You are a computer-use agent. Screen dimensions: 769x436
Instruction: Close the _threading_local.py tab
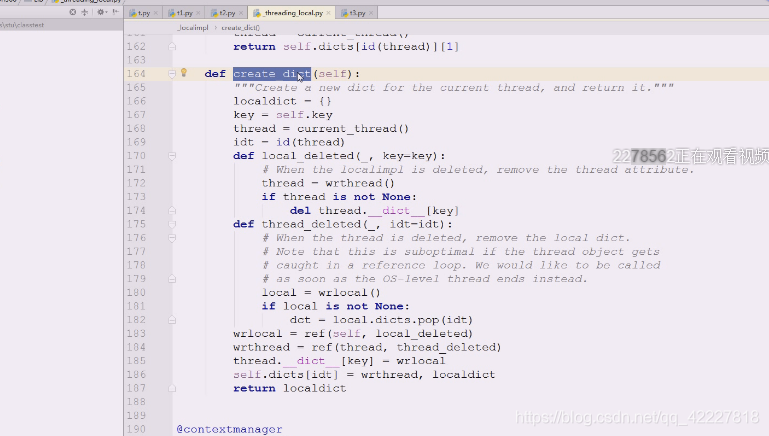[328, 13]
